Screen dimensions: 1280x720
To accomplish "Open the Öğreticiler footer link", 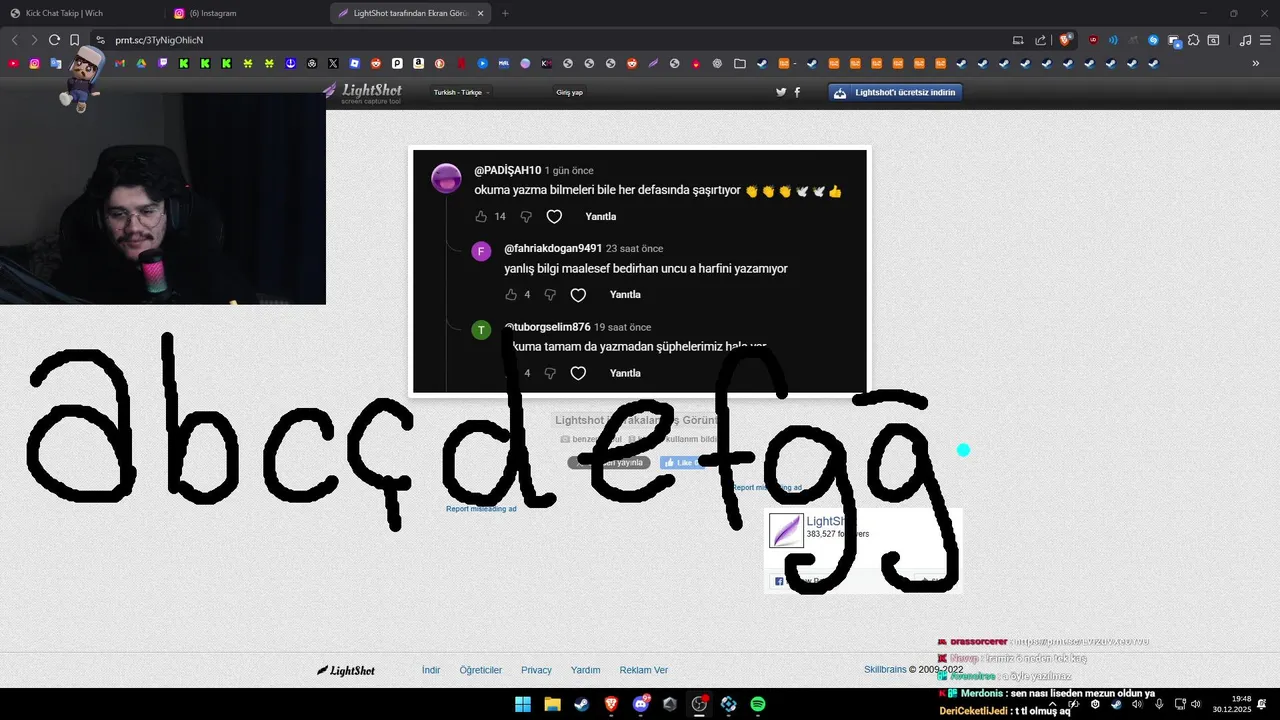I will [x=481, y=670].
